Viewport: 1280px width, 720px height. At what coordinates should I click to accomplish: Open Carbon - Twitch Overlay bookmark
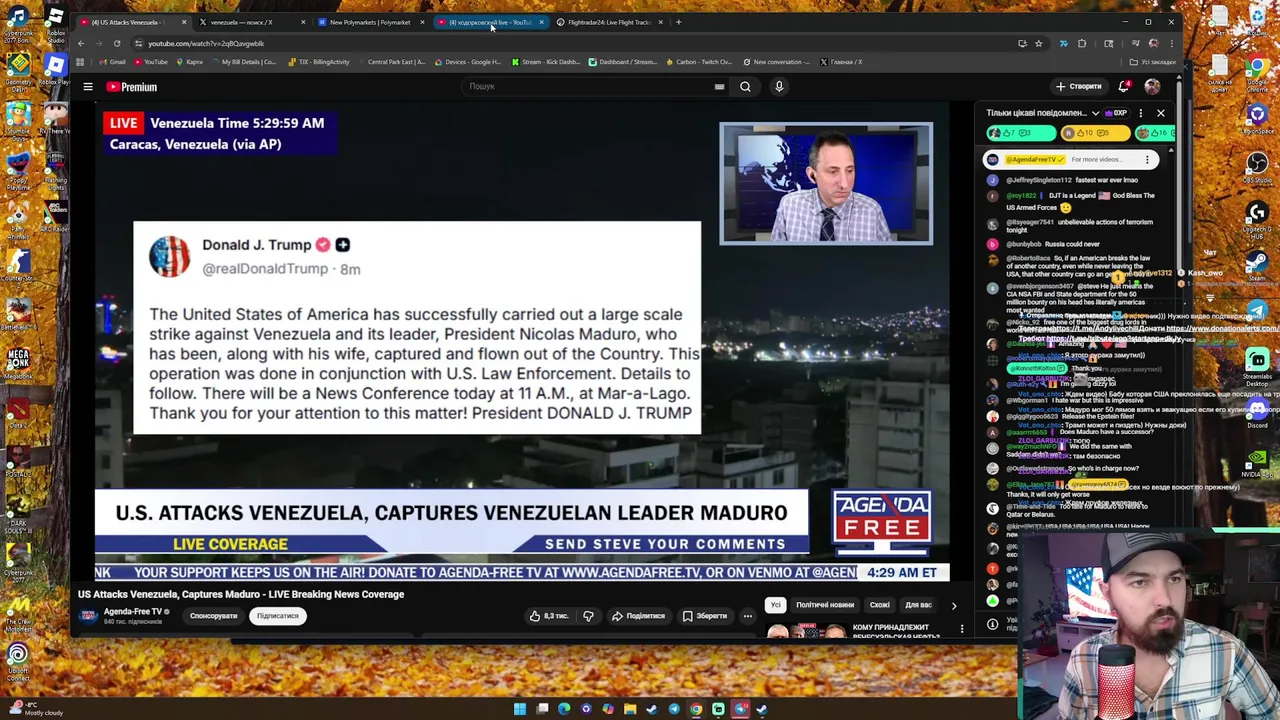coord(698,62)
